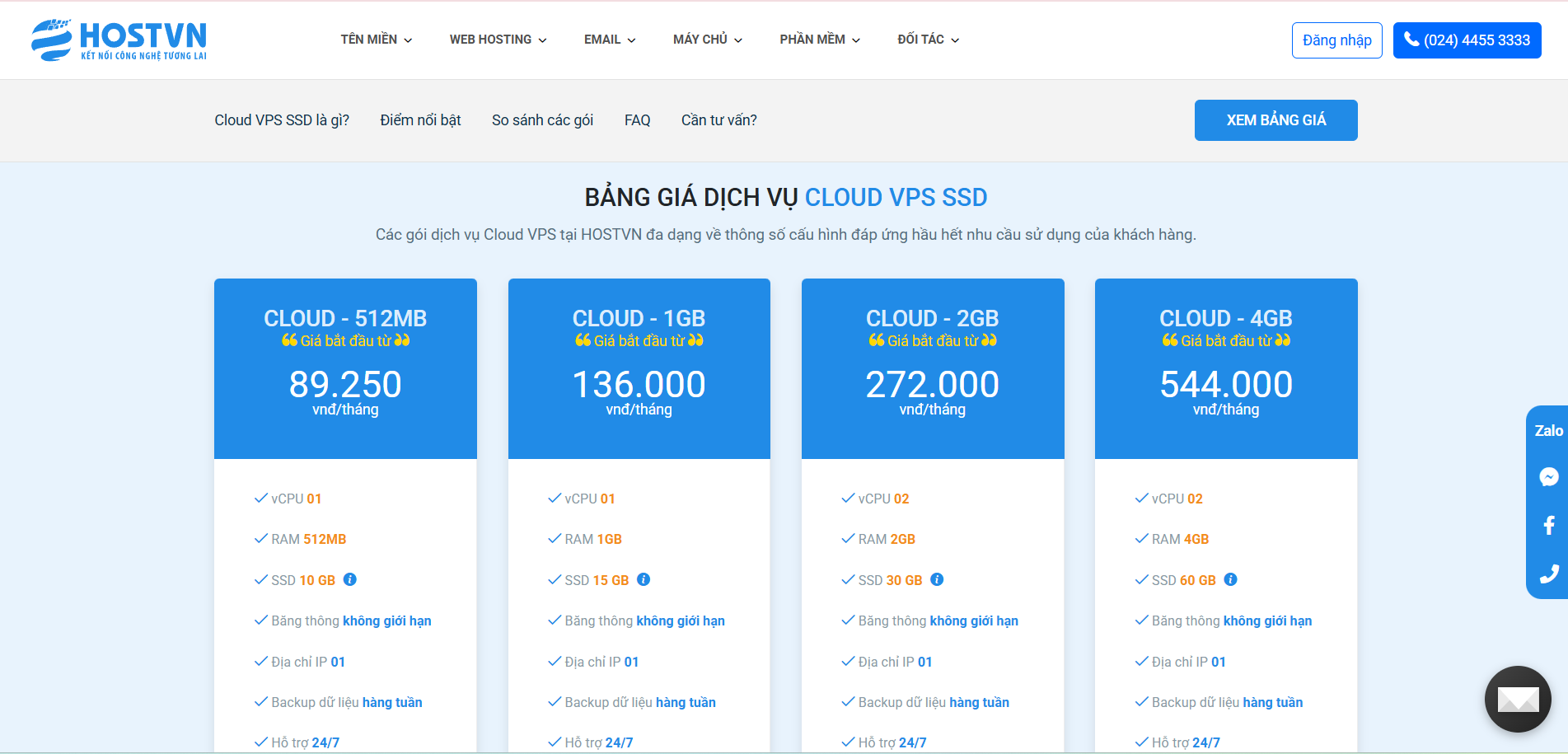Expand the WEB HOSTING dropdown menu
1568x754 pixels.
pos(498,40)
